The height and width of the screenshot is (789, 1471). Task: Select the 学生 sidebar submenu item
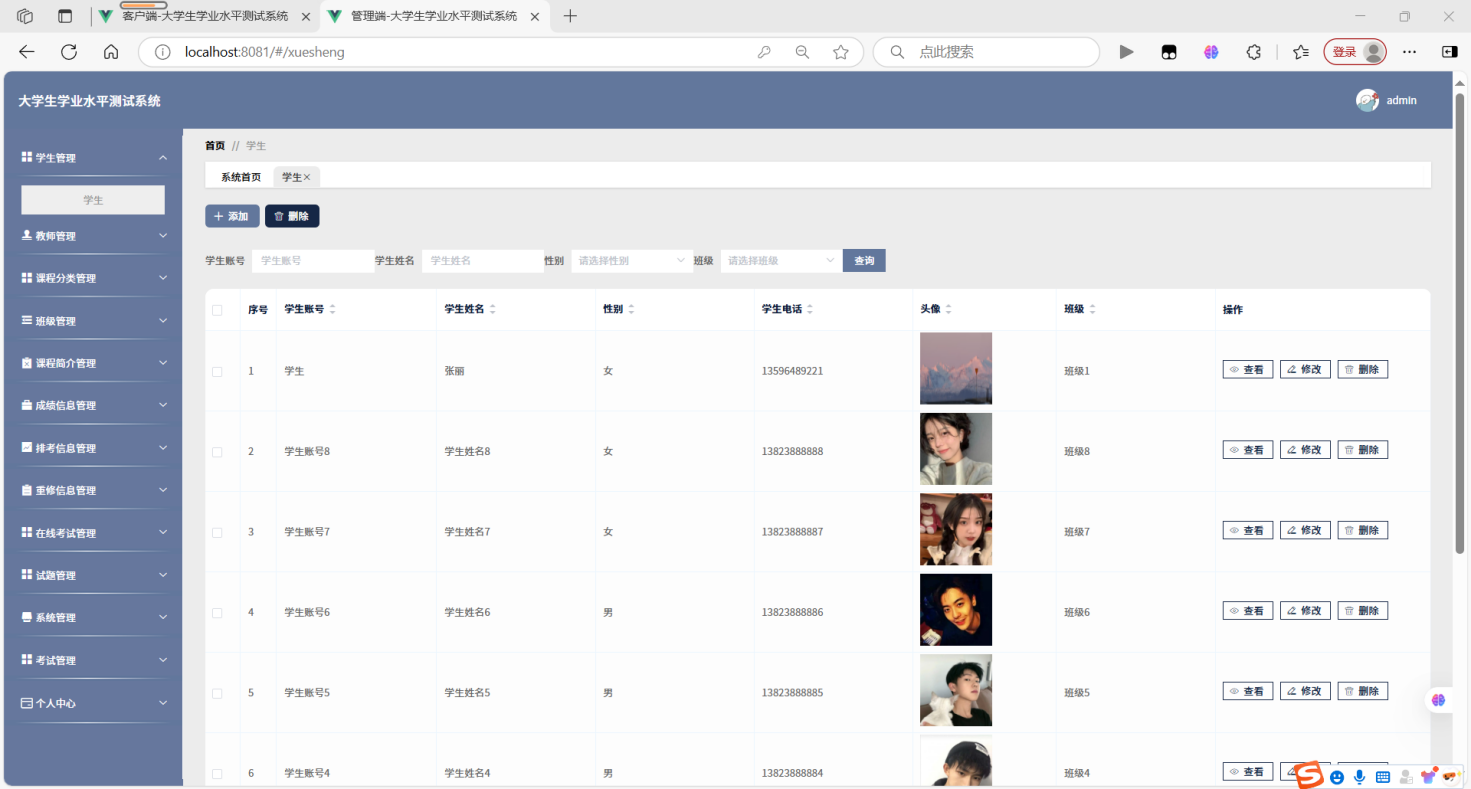(93, 200)
